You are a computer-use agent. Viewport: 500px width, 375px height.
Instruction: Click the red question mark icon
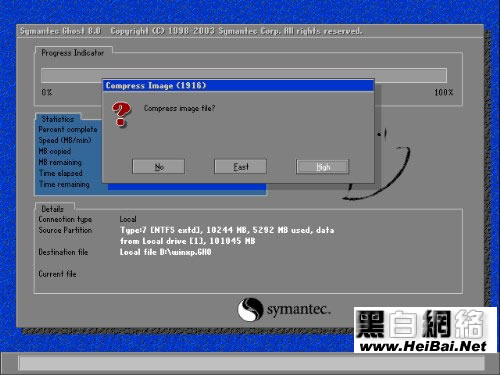121,114
